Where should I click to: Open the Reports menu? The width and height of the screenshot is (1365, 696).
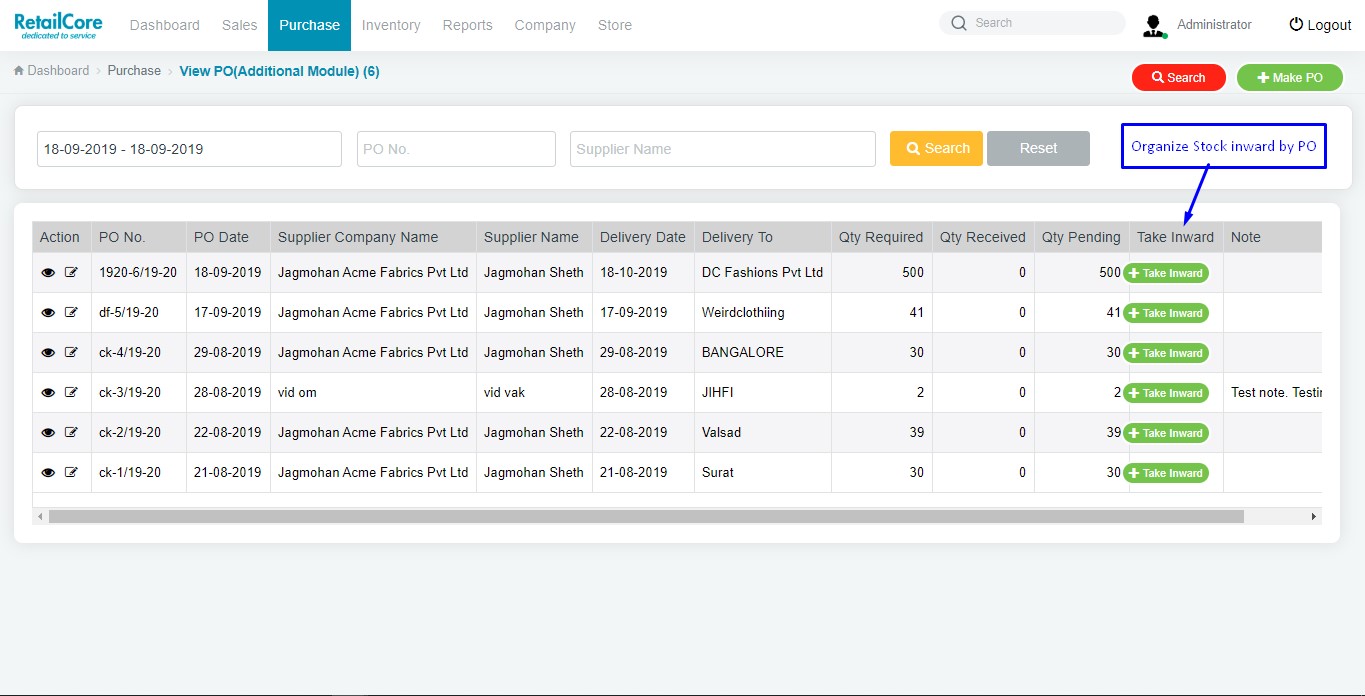[x=468, y=25]
